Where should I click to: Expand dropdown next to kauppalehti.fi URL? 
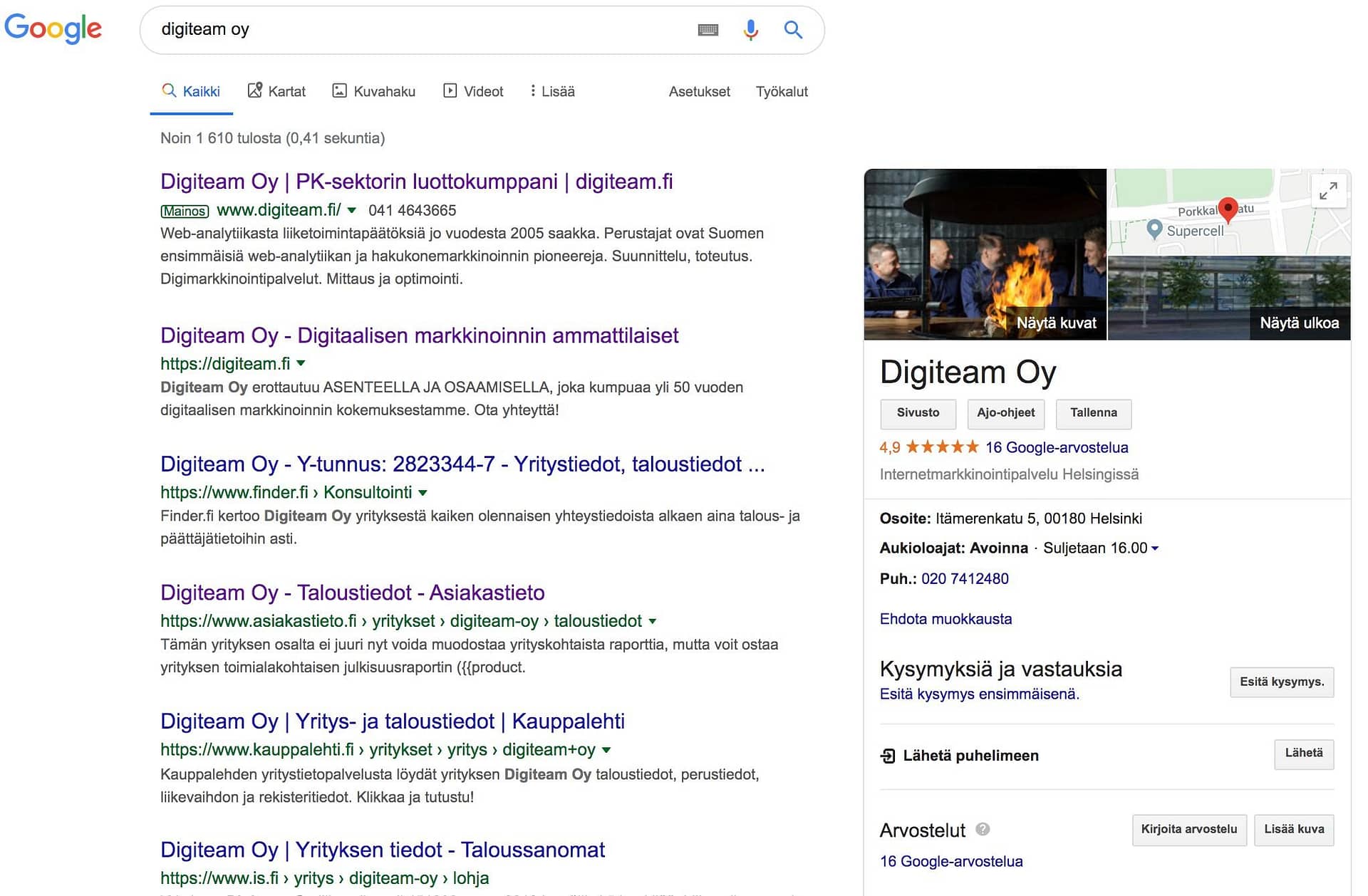(606, 750)
